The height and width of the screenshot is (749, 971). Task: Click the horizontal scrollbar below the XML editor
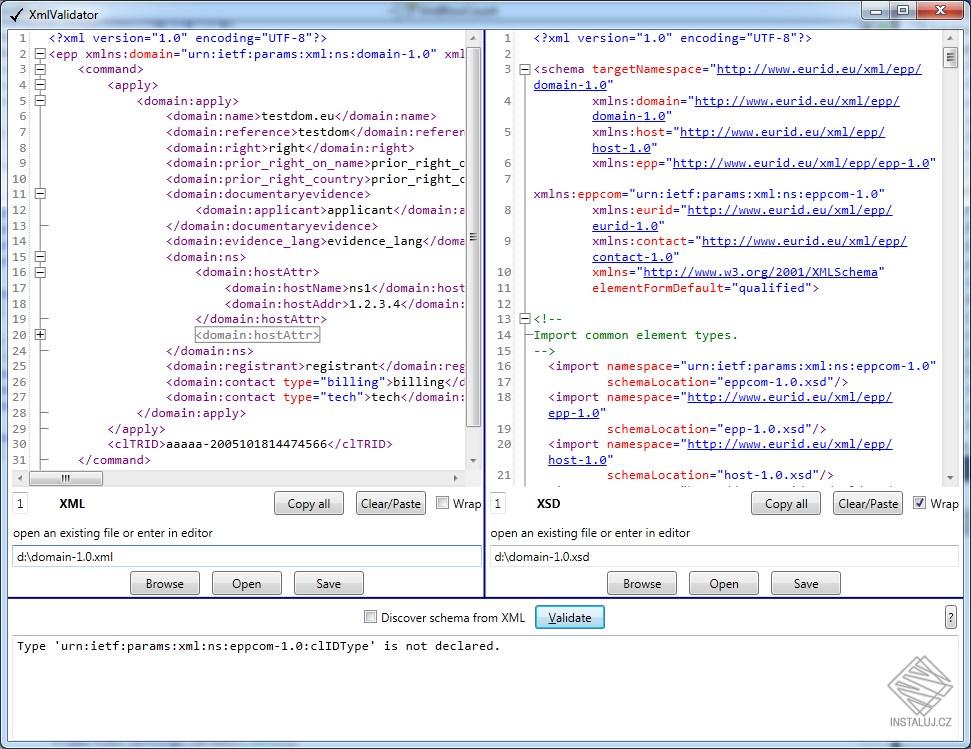[x=65, y=478]
